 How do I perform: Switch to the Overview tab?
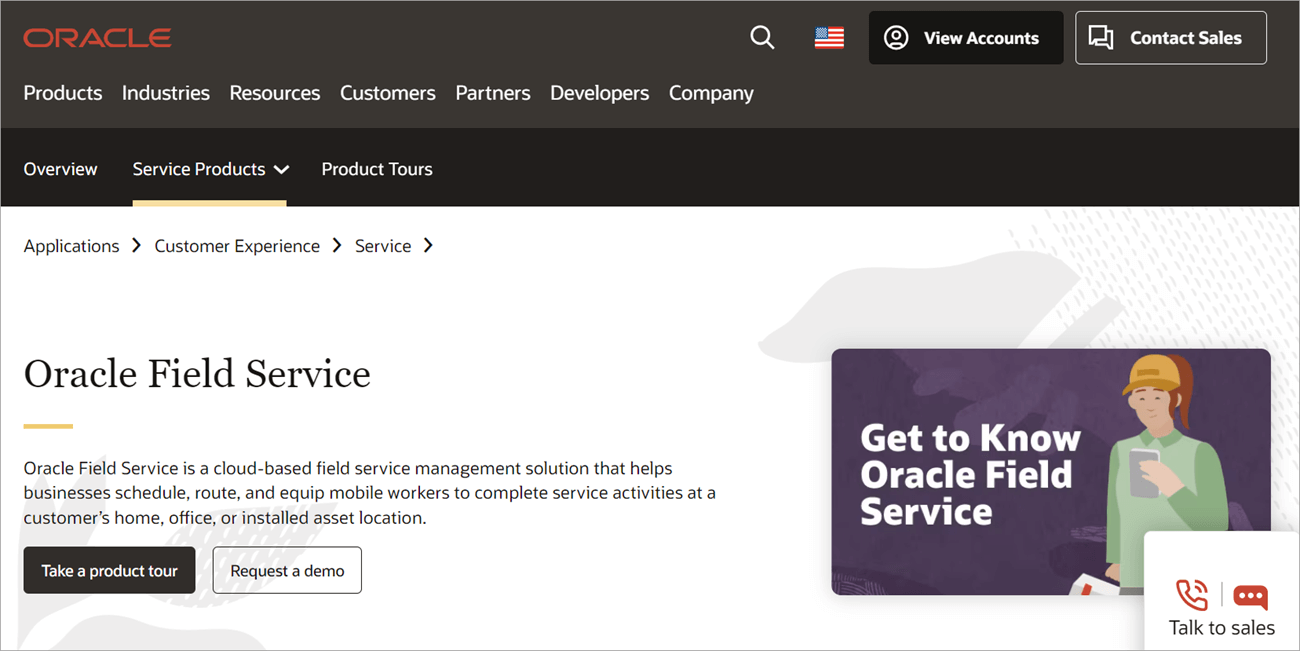click(x=61, y=169)
